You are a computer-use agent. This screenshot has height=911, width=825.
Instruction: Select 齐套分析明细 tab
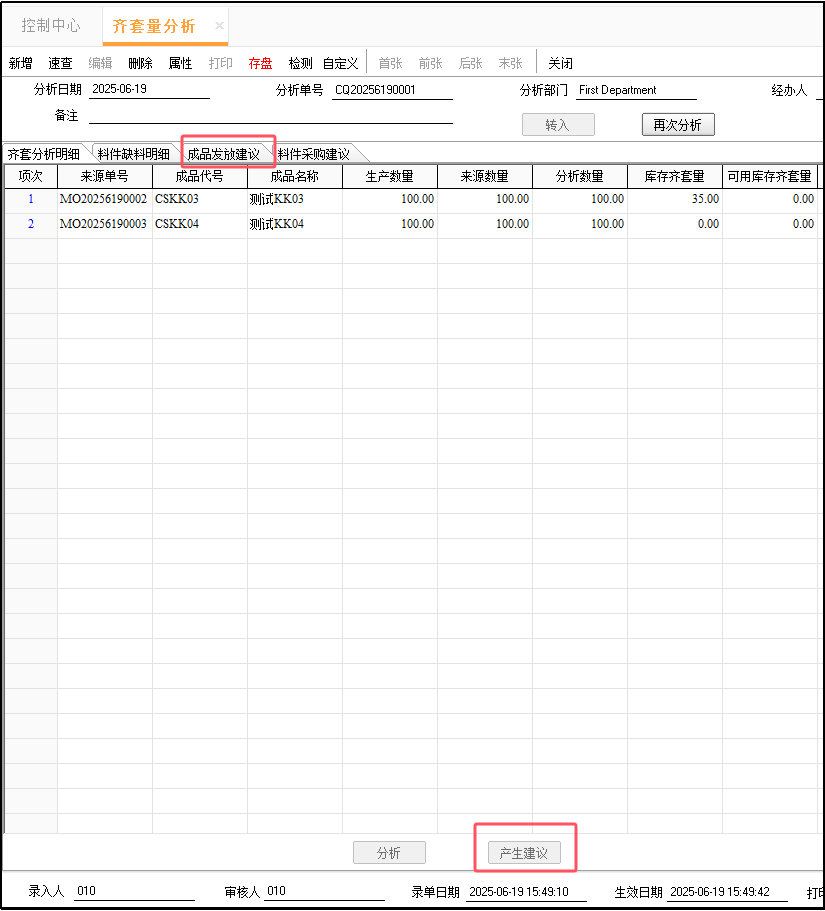pos(44,154)
